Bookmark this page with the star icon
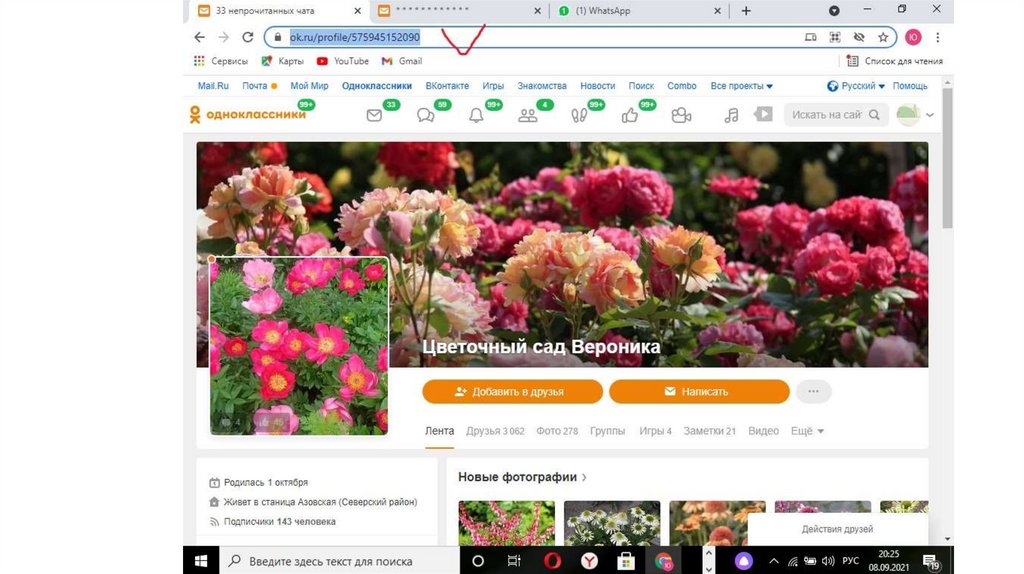This screenshot has width=1024, height=574. pyautogui.click(x=883, y=37)
